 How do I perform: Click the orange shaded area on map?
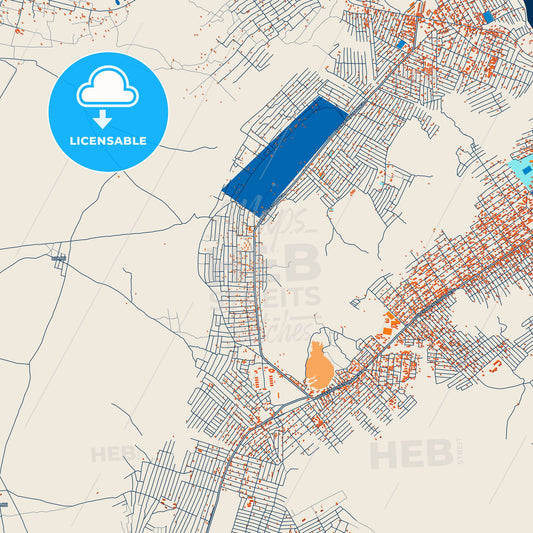pyautogui.click(x=320, y=365)
